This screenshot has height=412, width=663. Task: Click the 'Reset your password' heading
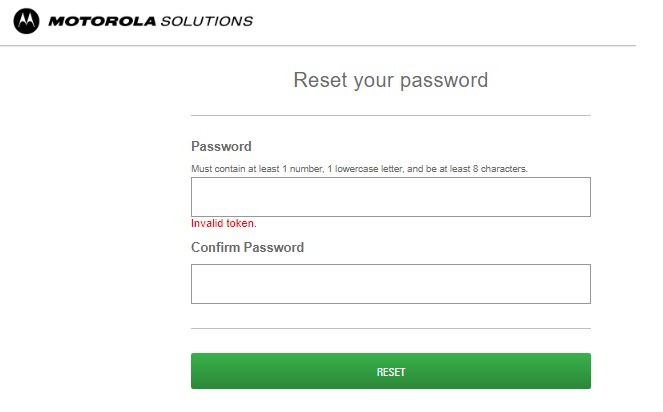(391, 81)
